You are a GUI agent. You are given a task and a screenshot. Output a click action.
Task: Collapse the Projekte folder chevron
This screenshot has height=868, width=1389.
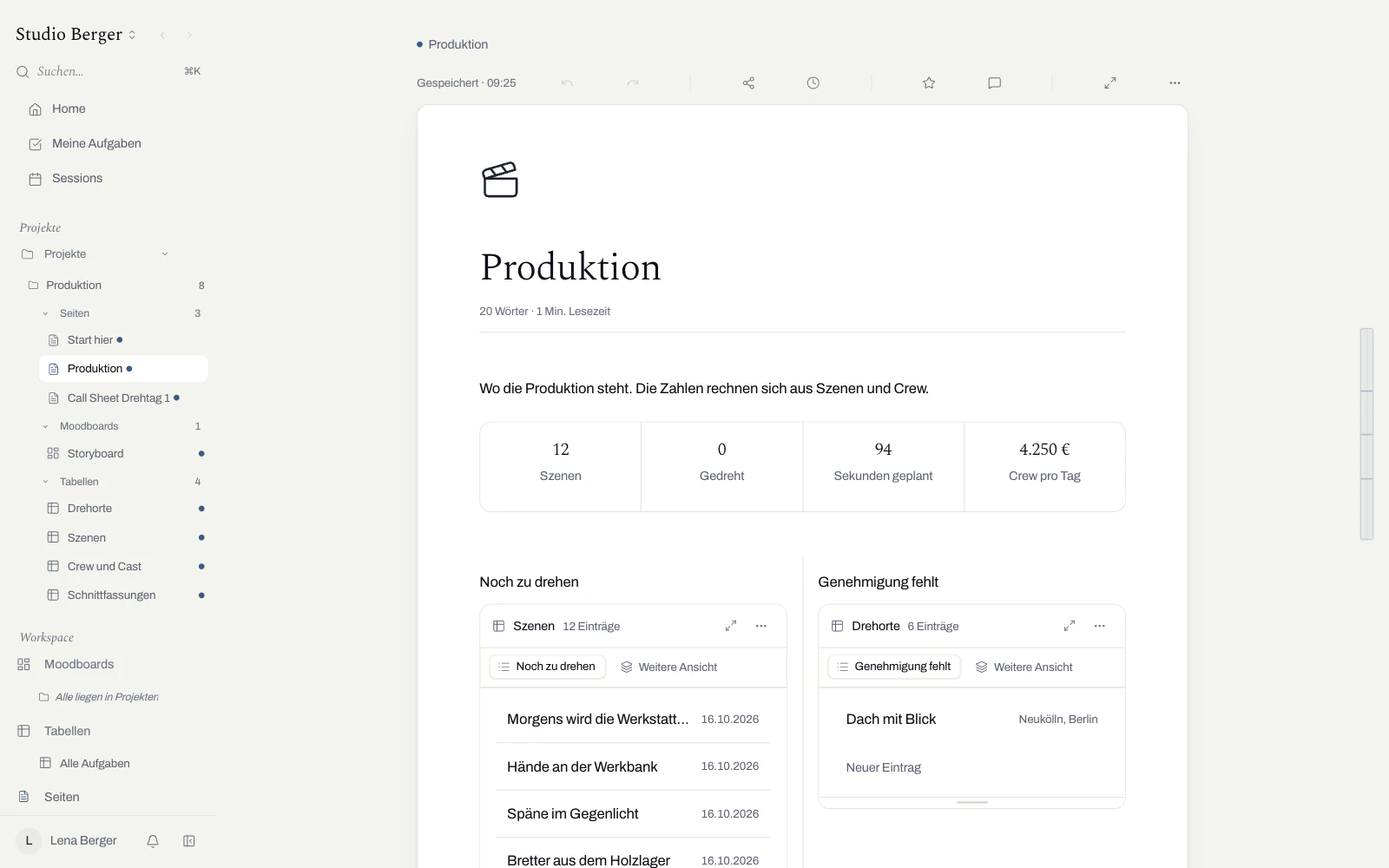tap(165, 254)
